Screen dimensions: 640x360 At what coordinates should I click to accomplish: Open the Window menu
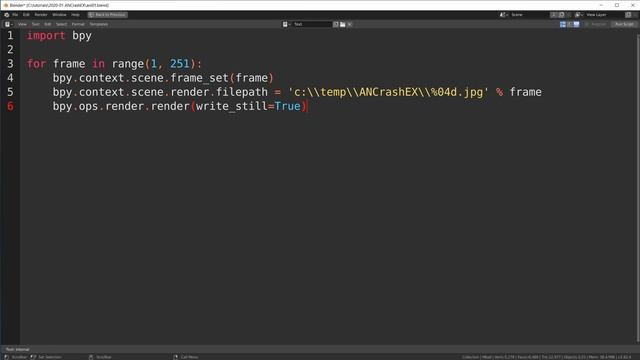point(59,15)
